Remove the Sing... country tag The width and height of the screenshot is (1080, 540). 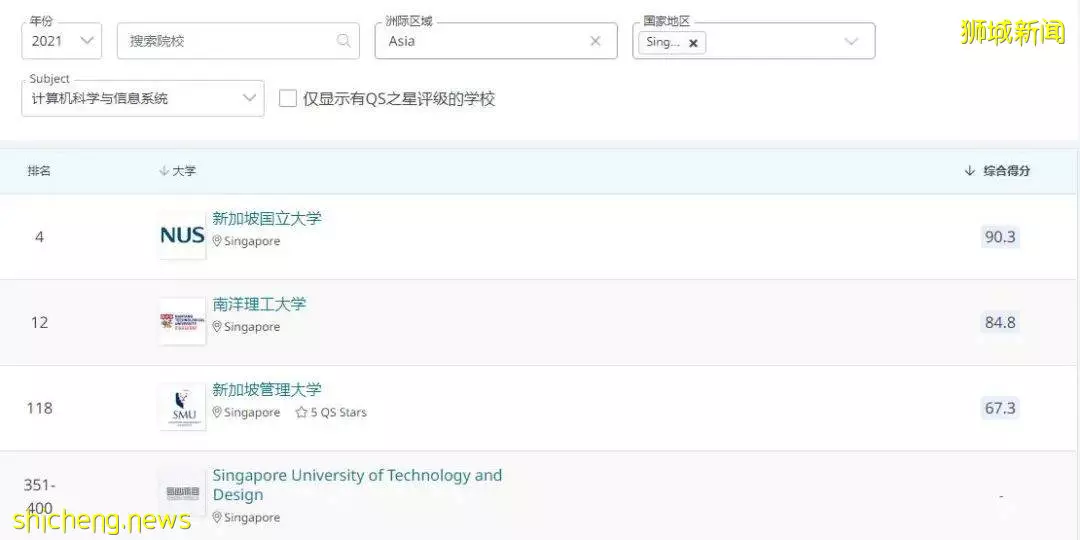tap(694, 43)
